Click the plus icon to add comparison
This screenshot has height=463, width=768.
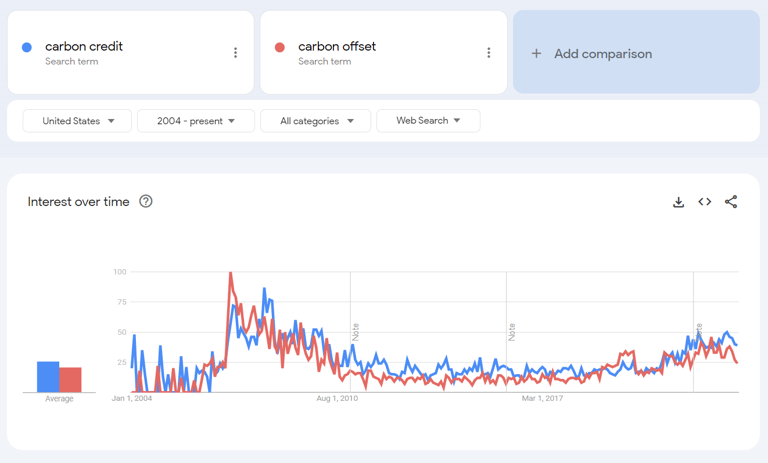click(x=536, y=54)
